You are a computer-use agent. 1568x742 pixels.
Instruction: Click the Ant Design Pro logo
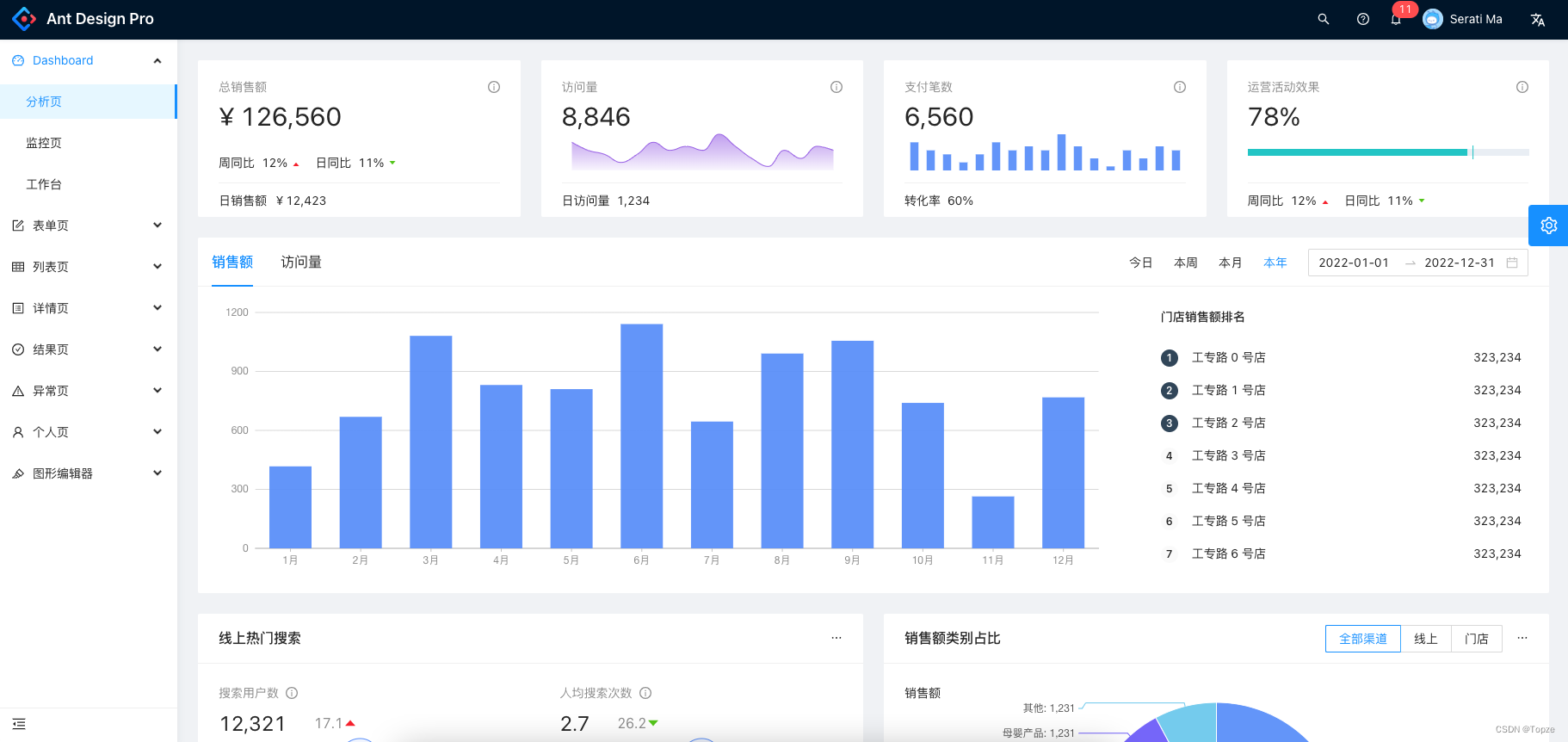(24, 19)
